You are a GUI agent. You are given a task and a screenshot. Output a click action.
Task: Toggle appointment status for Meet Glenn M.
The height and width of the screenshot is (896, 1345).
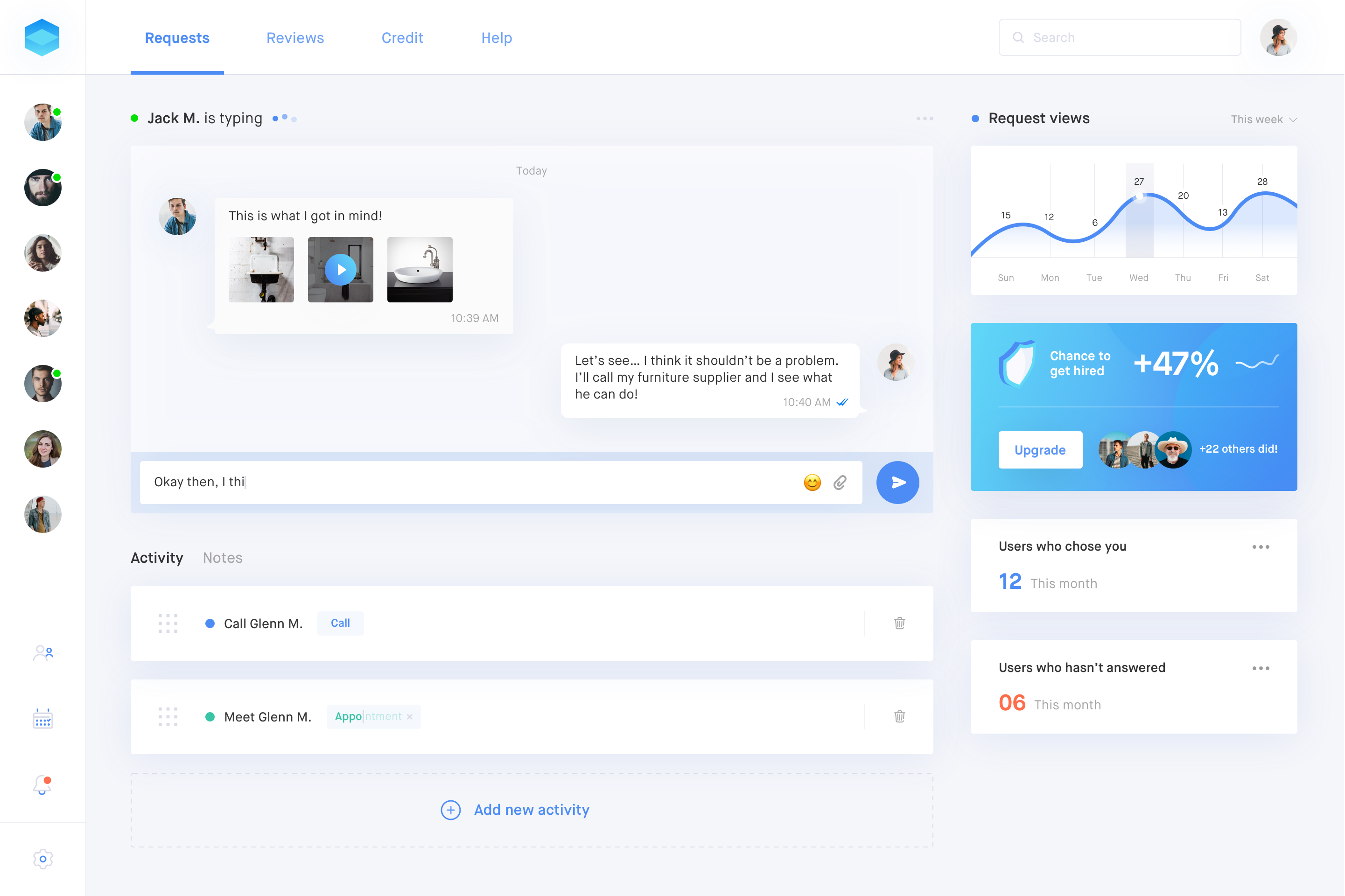[208, 716]
